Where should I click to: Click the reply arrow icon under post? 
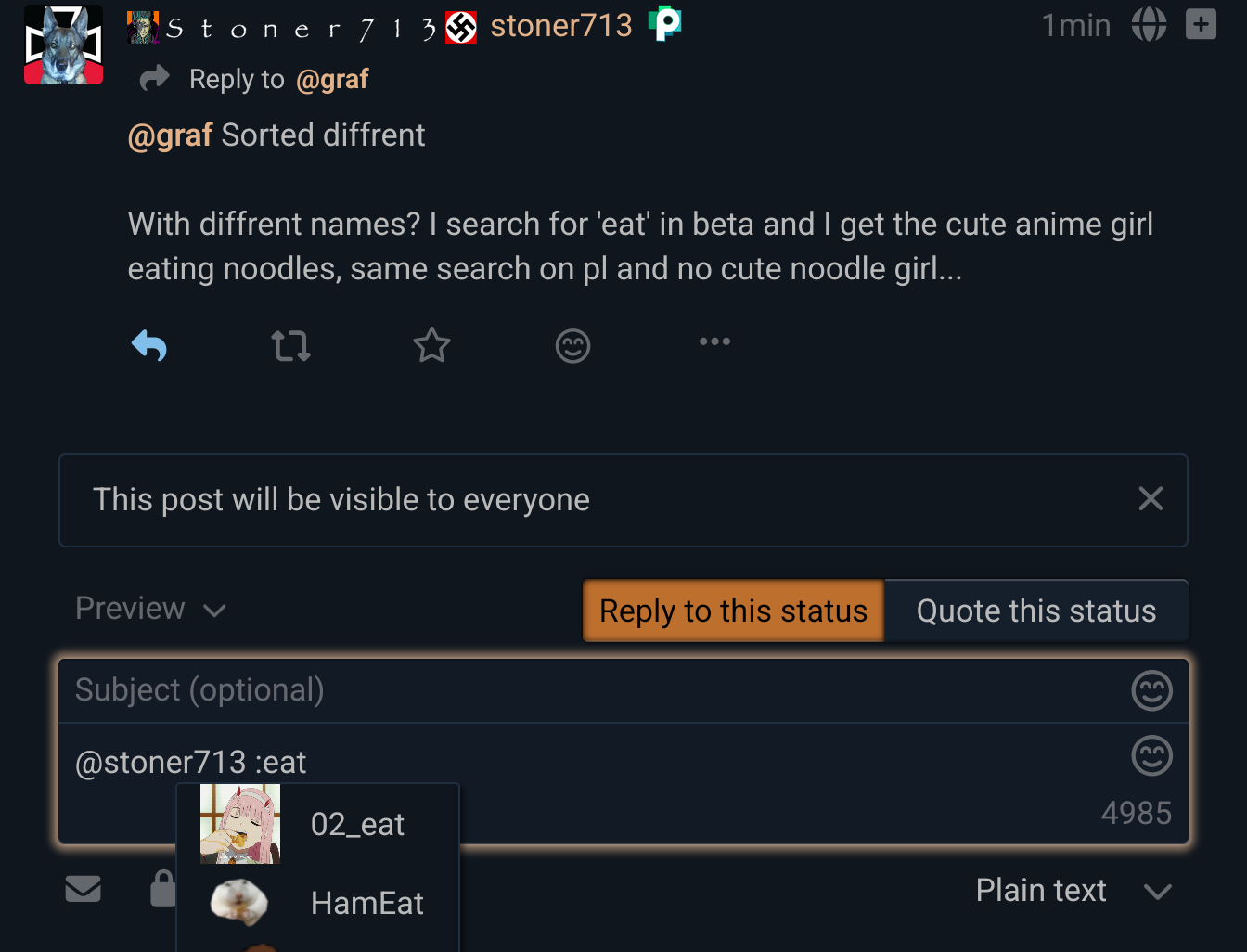click(x=149, y=346)
